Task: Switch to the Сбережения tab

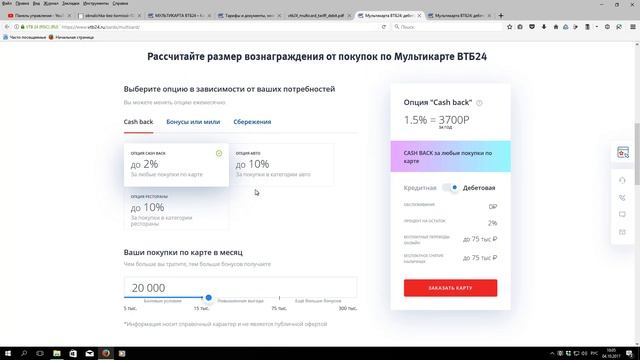Action: click(x=252, y=122)
